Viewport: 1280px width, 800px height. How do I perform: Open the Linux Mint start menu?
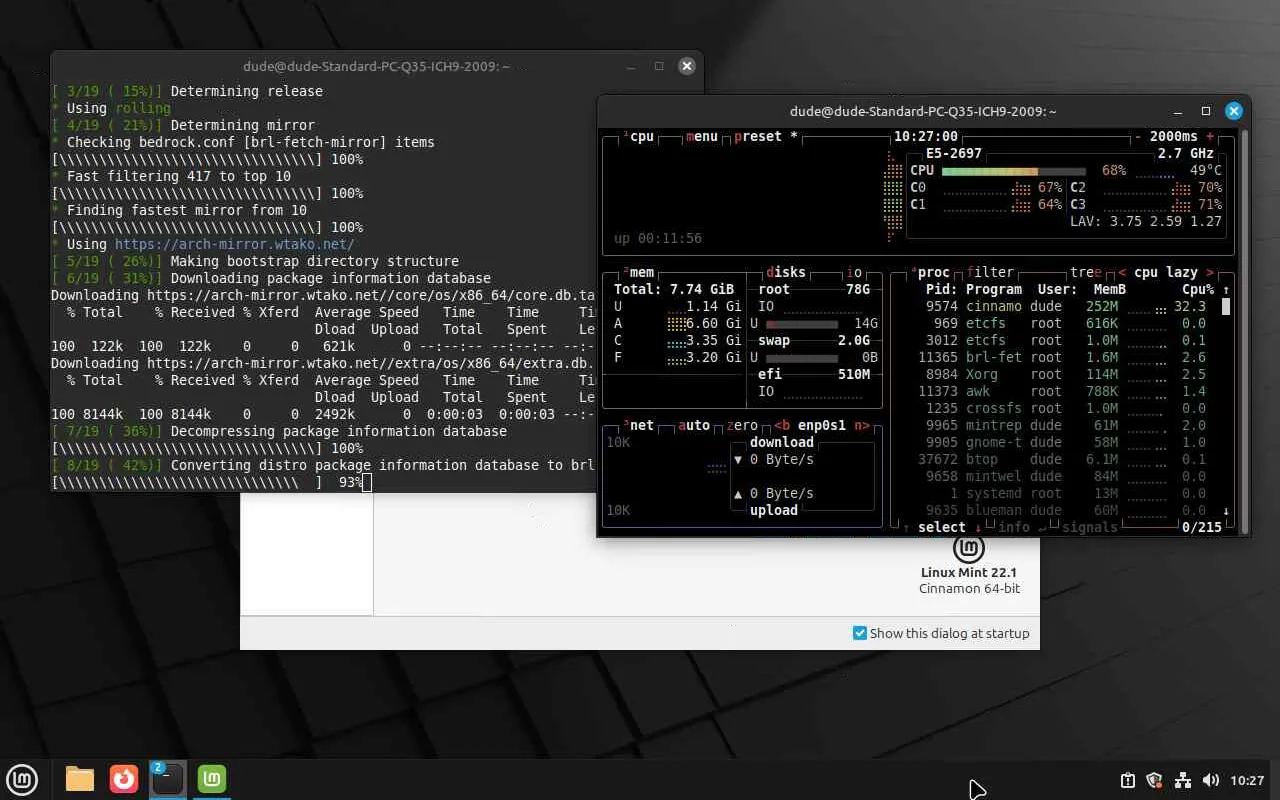(22, 778)
